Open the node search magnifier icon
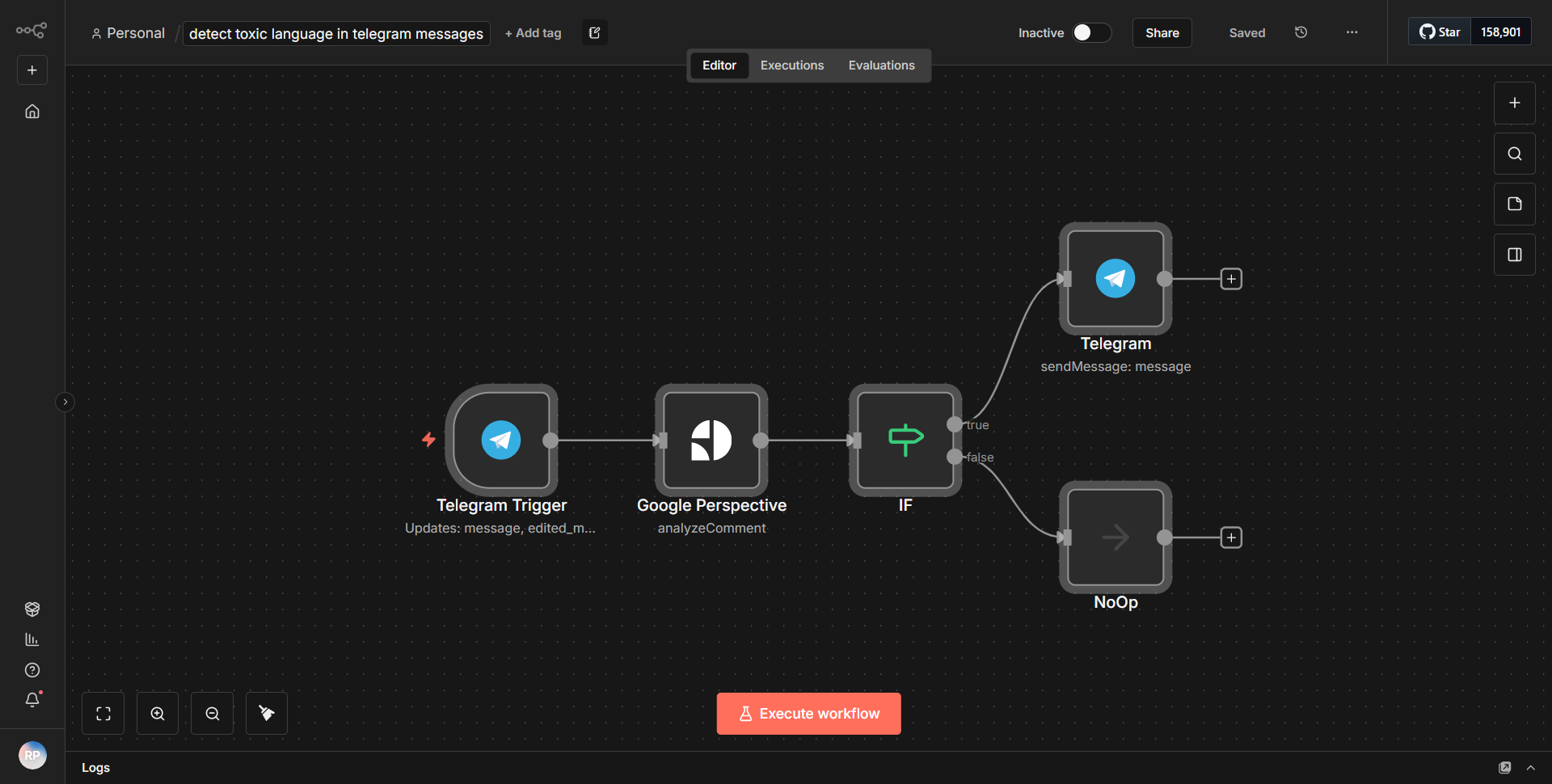The image size is (1552, 784). point(1514,154)
